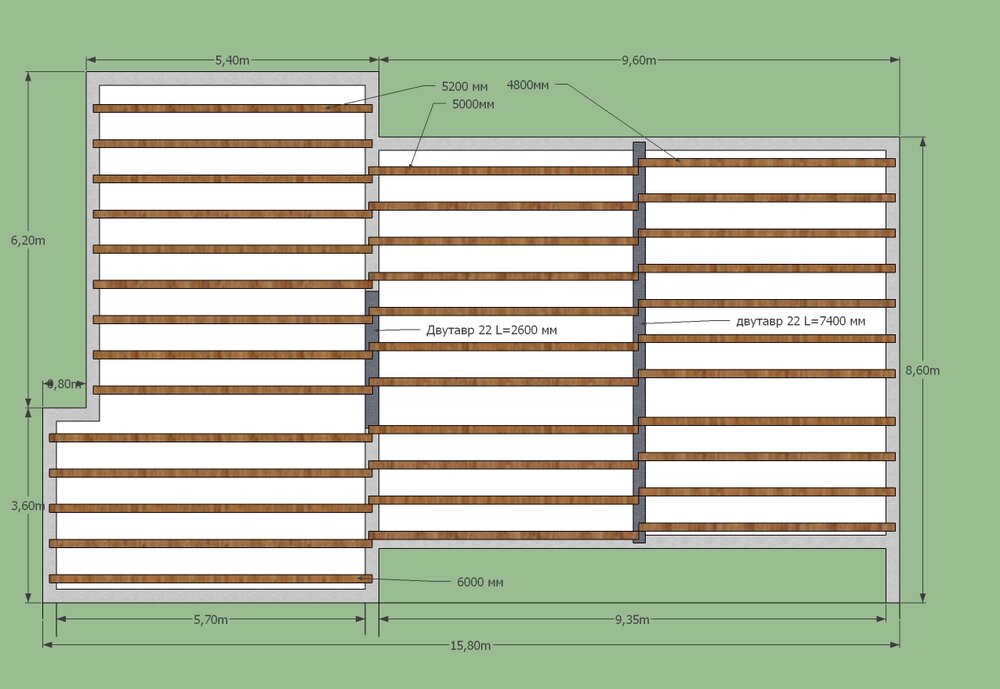Select the 9,35m bottom dimension label
1000x689 pixels.
[630, 620]
